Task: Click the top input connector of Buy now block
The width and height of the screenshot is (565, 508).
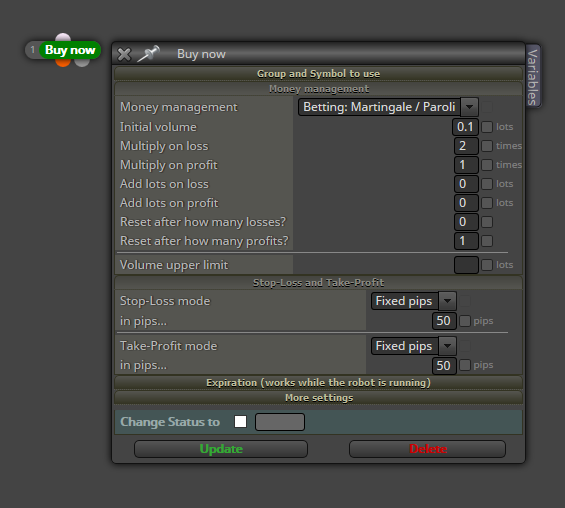Action: click(63, 37)
